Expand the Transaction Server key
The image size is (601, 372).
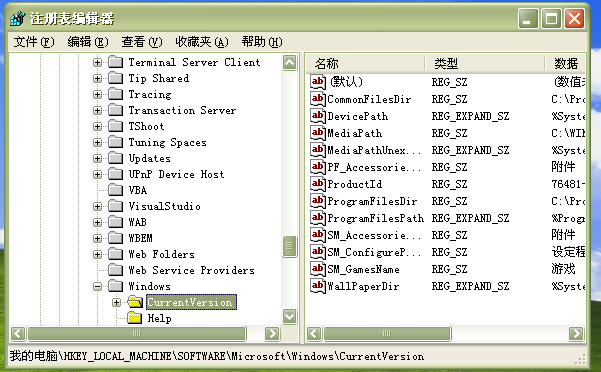click(x=97, y=111)
